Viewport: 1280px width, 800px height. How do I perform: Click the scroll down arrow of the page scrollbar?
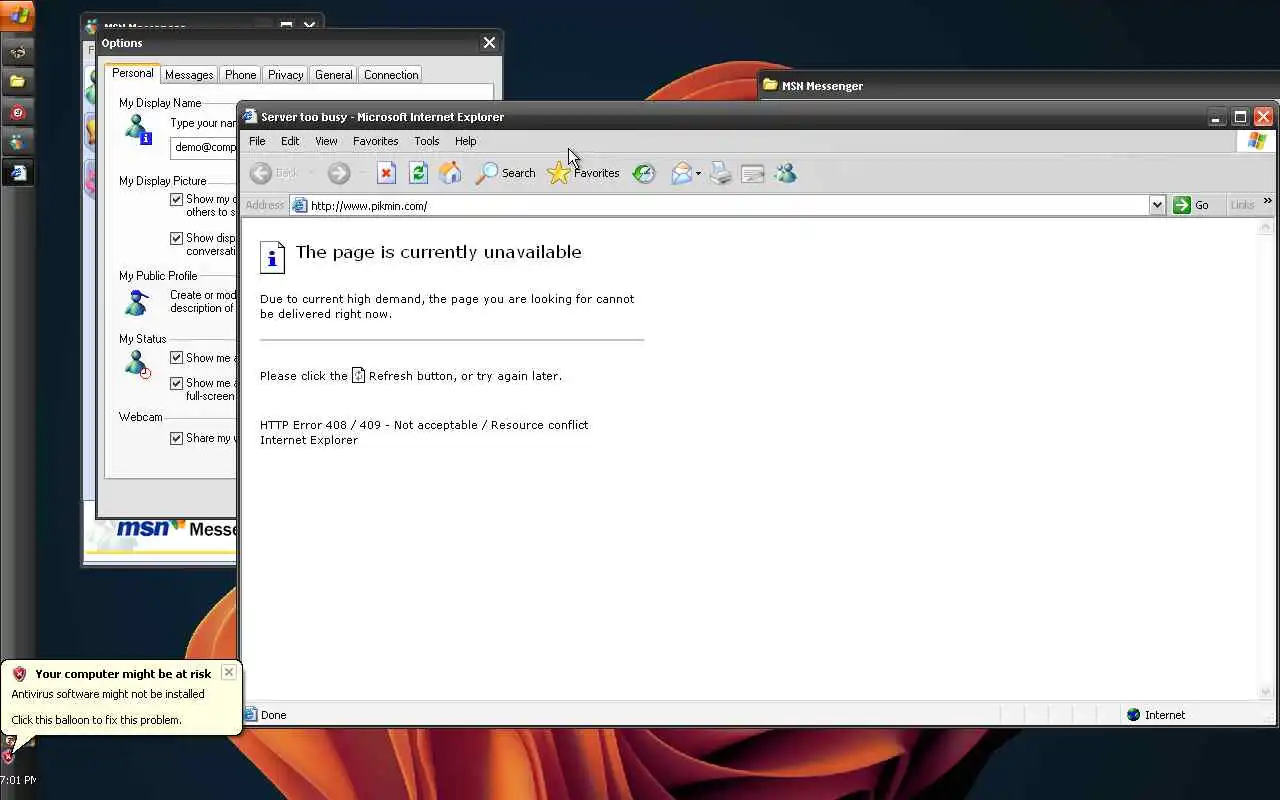1265,692
